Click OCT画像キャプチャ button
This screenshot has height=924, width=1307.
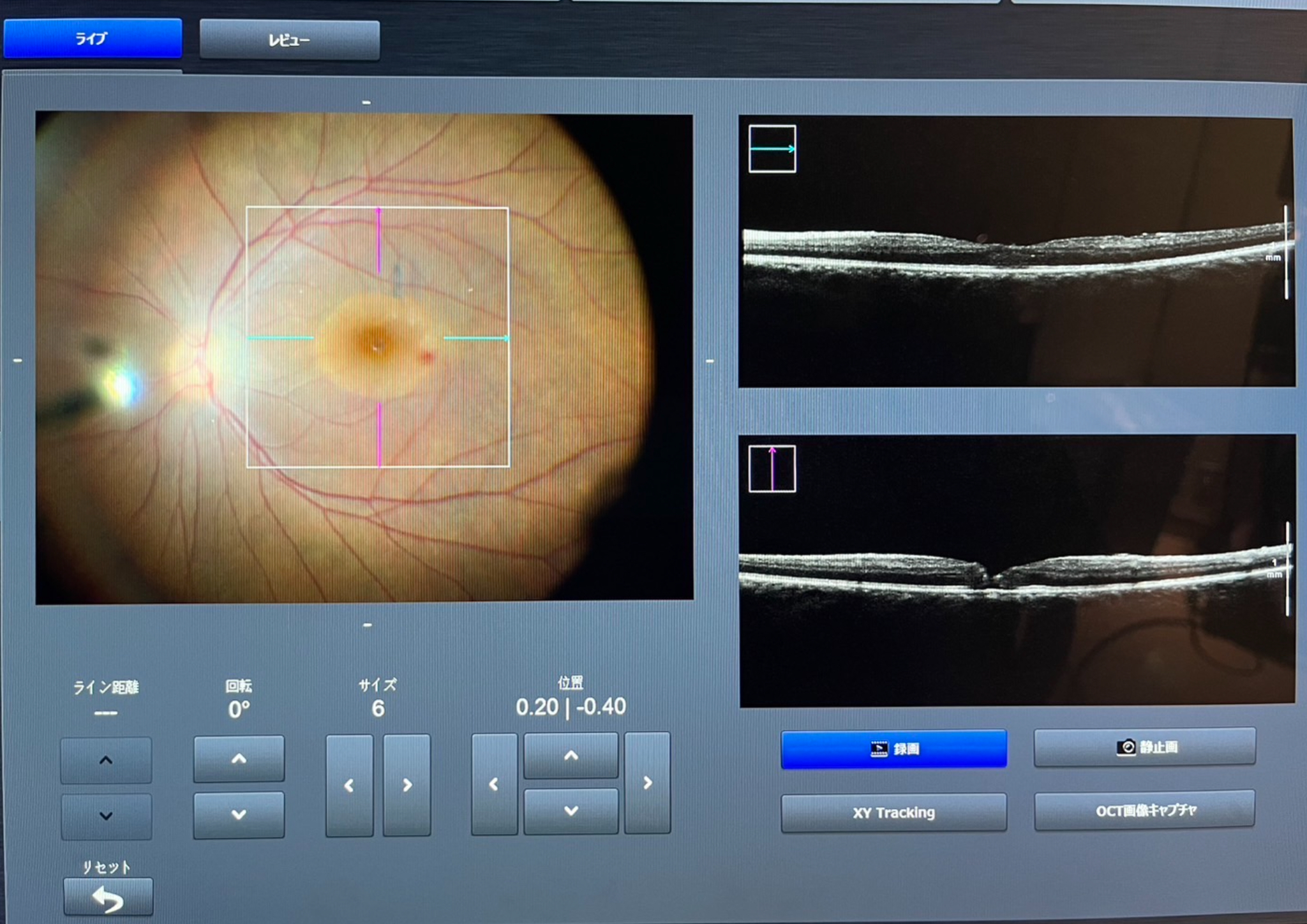pyautogui.click(x=1145, y=810)
